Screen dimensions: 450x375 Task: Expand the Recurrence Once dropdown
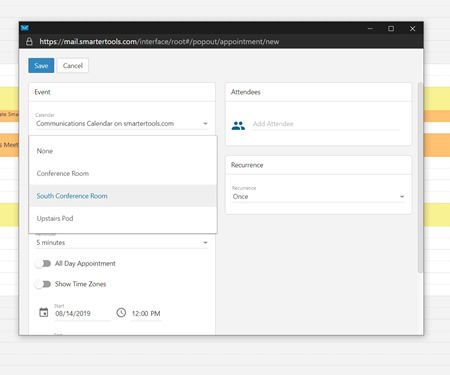point(319,197)
